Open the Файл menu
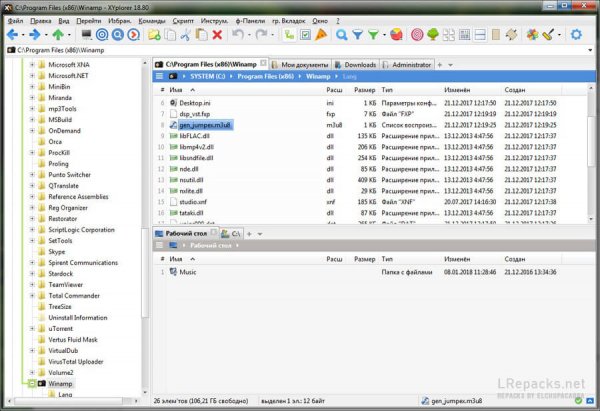600x411 pixels. coord(15,21)
